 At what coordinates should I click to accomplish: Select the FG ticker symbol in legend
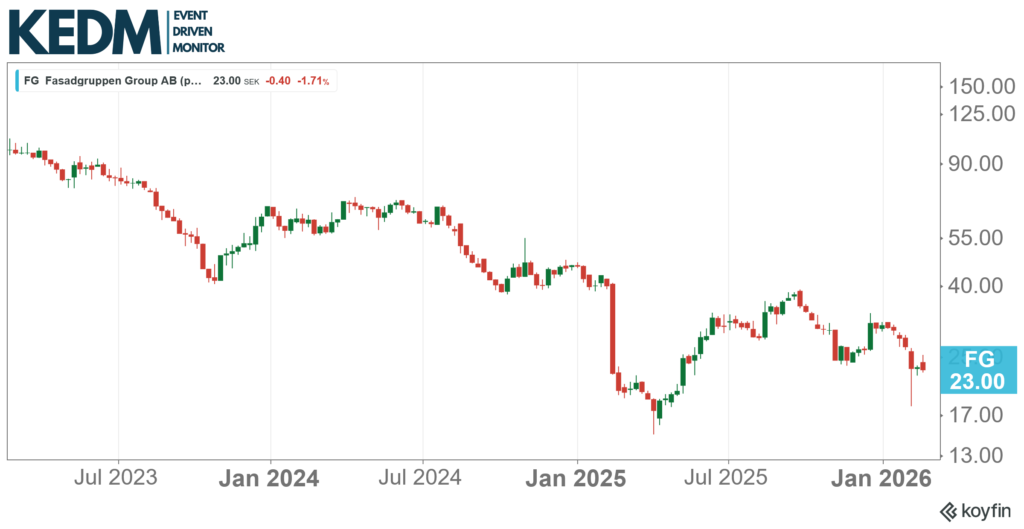click(32, 82)
